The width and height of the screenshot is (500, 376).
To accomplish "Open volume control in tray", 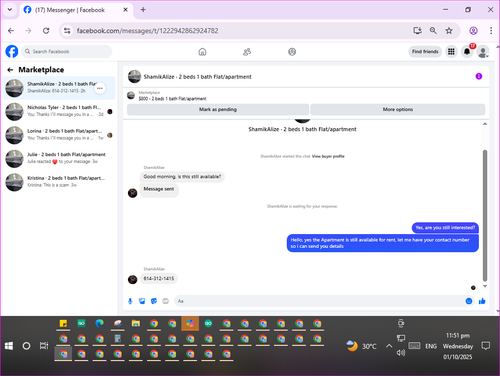I will (401, 353).
